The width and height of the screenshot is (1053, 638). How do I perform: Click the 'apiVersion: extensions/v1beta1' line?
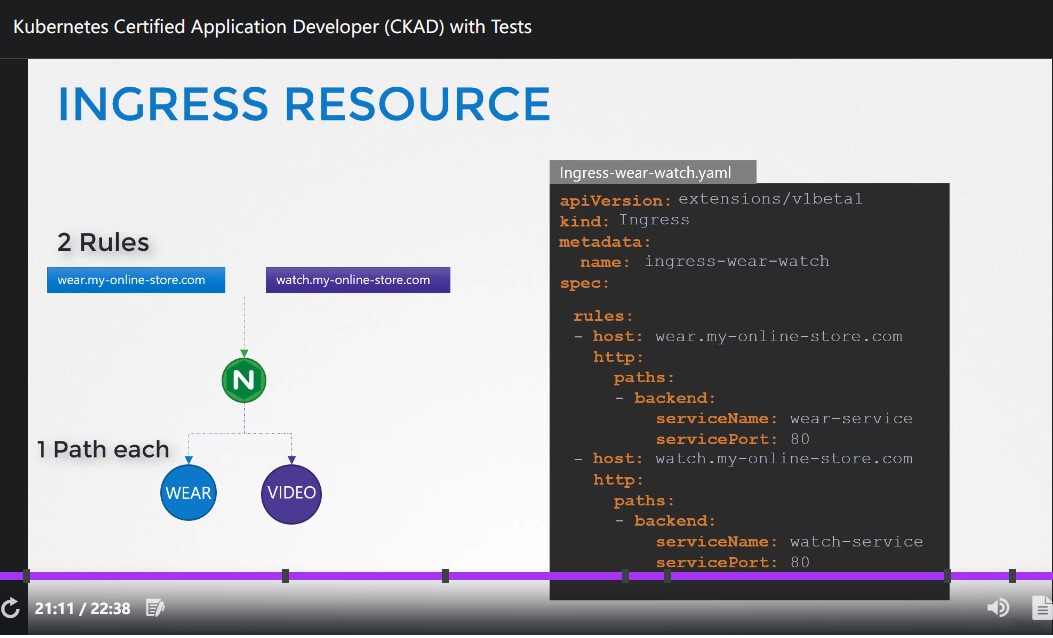711,199
